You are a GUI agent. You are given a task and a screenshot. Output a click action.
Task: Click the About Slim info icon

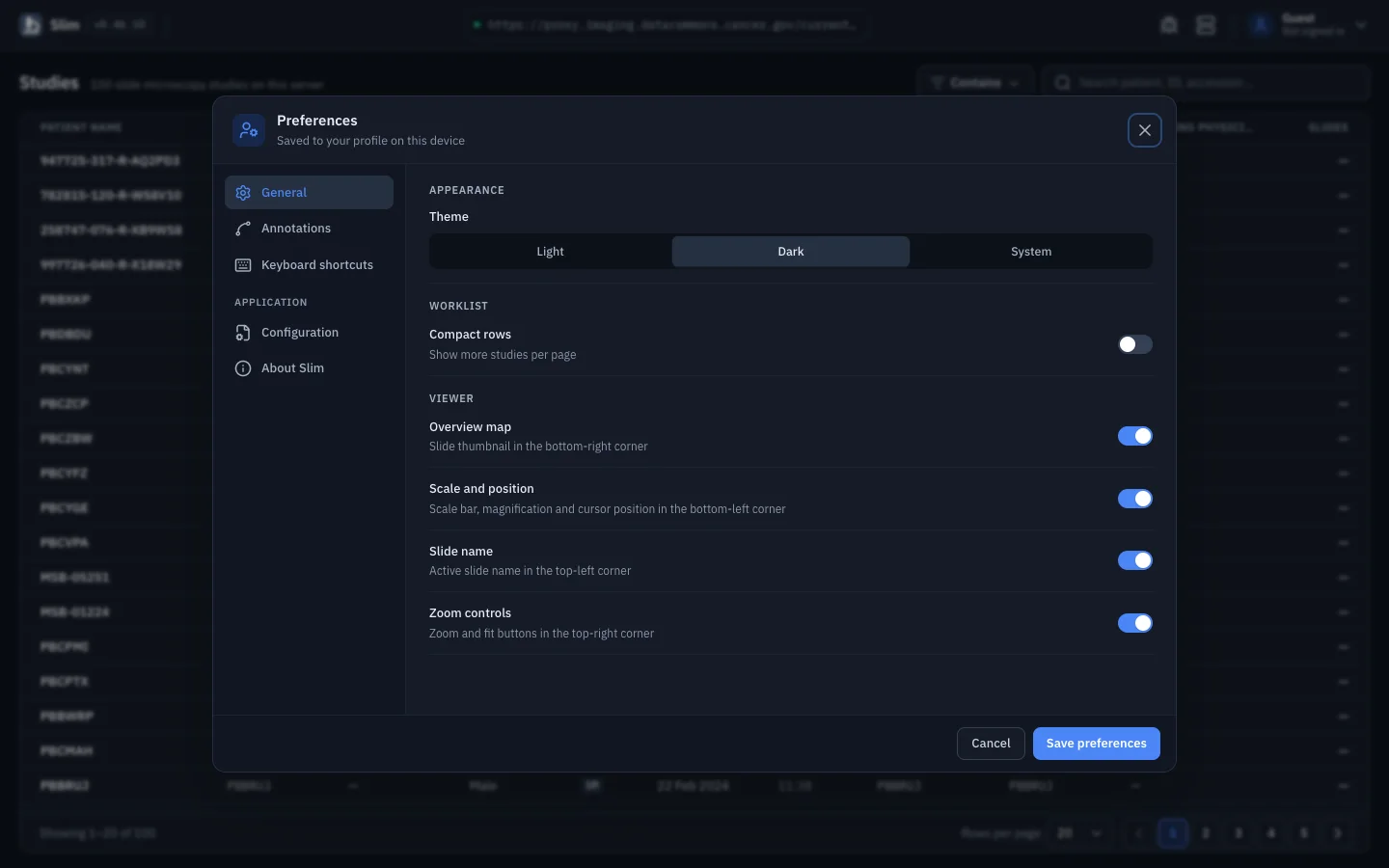[x=243, y=368]
